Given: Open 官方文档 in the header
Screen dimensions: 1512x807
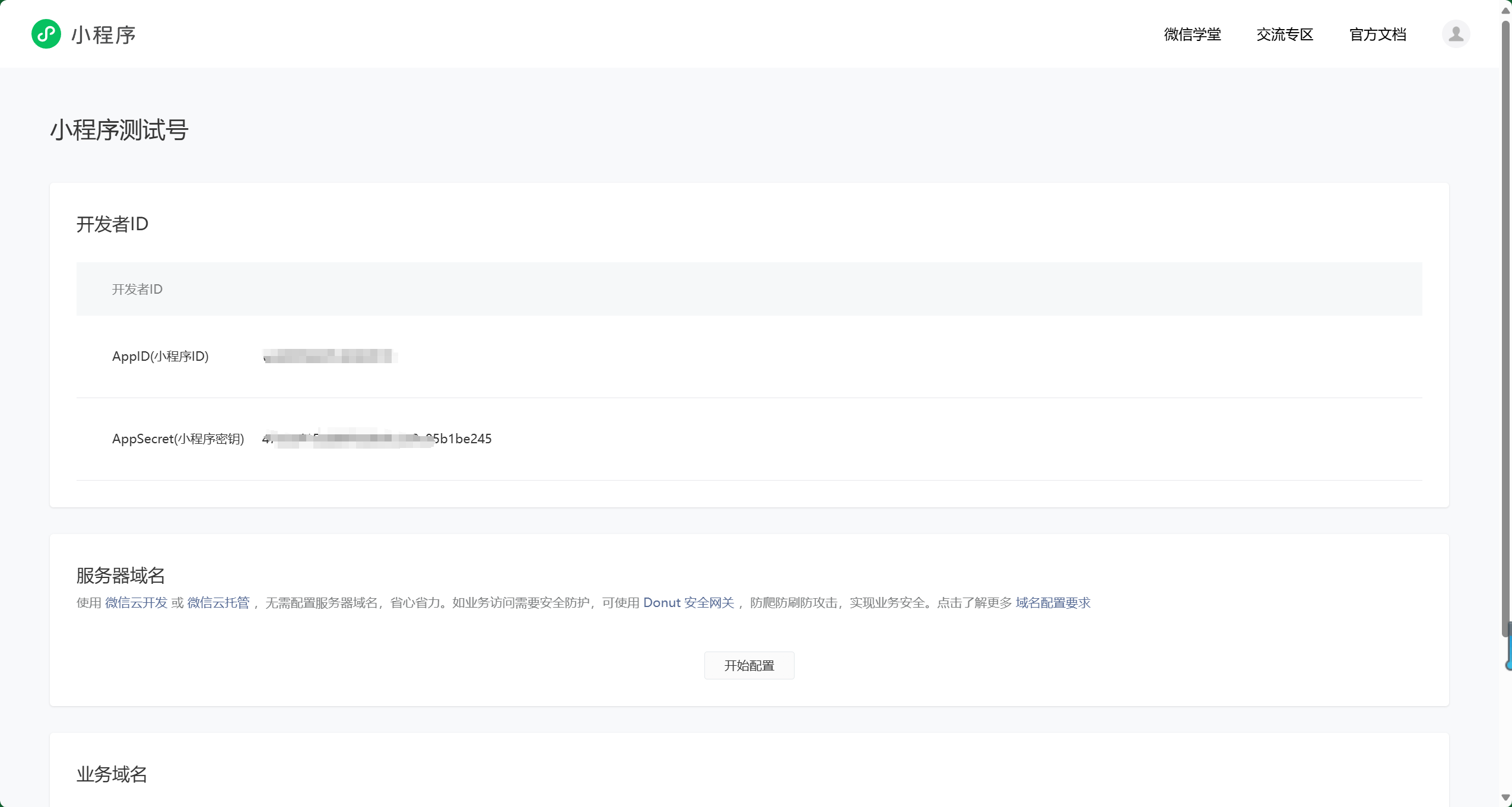Looking at the screenshot, I should click(x=1377, y=34).
